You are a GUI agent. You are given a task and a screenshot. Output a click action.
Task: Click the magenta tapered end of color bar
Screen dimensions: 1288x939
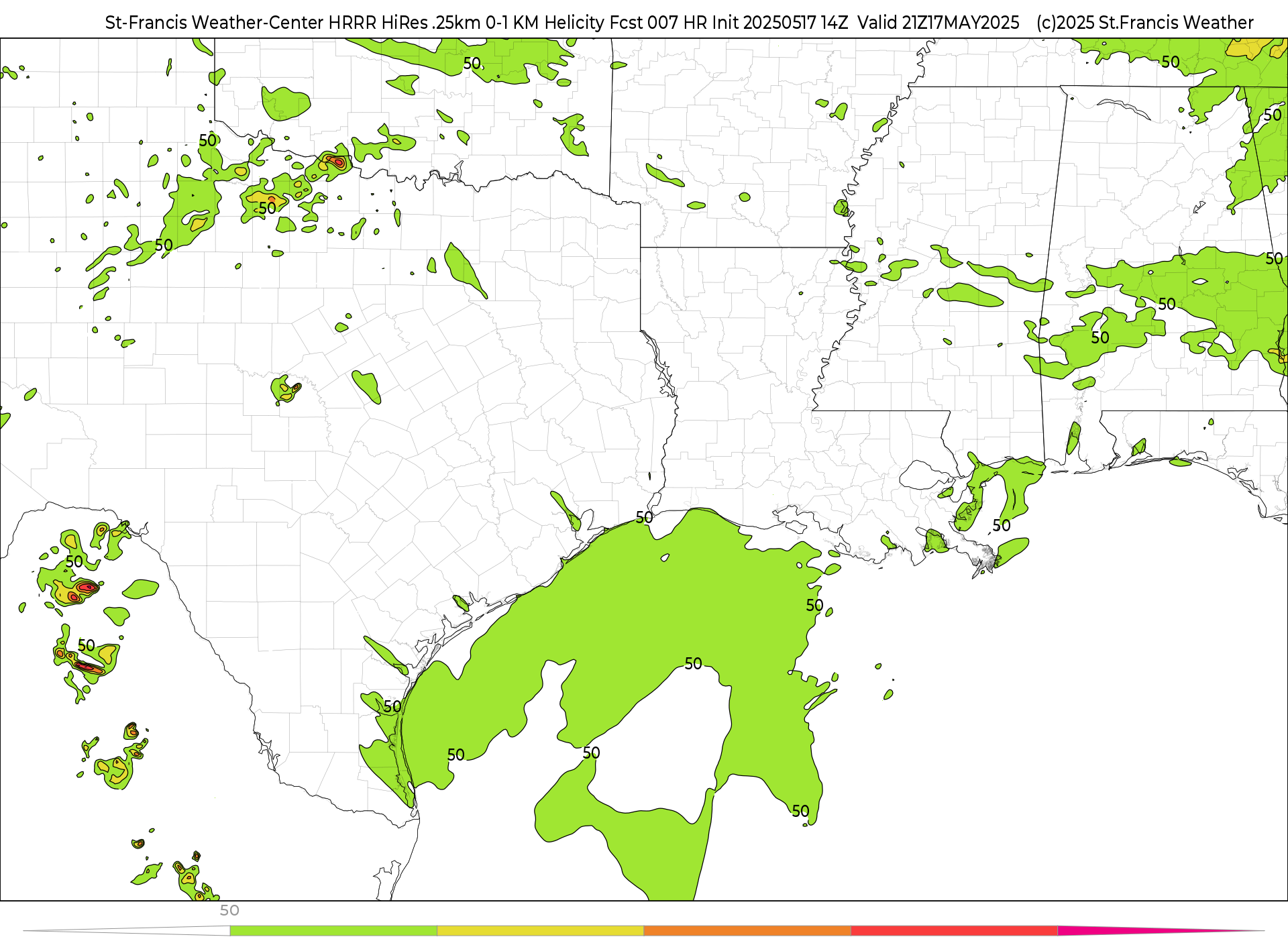tap(1161, 931)
